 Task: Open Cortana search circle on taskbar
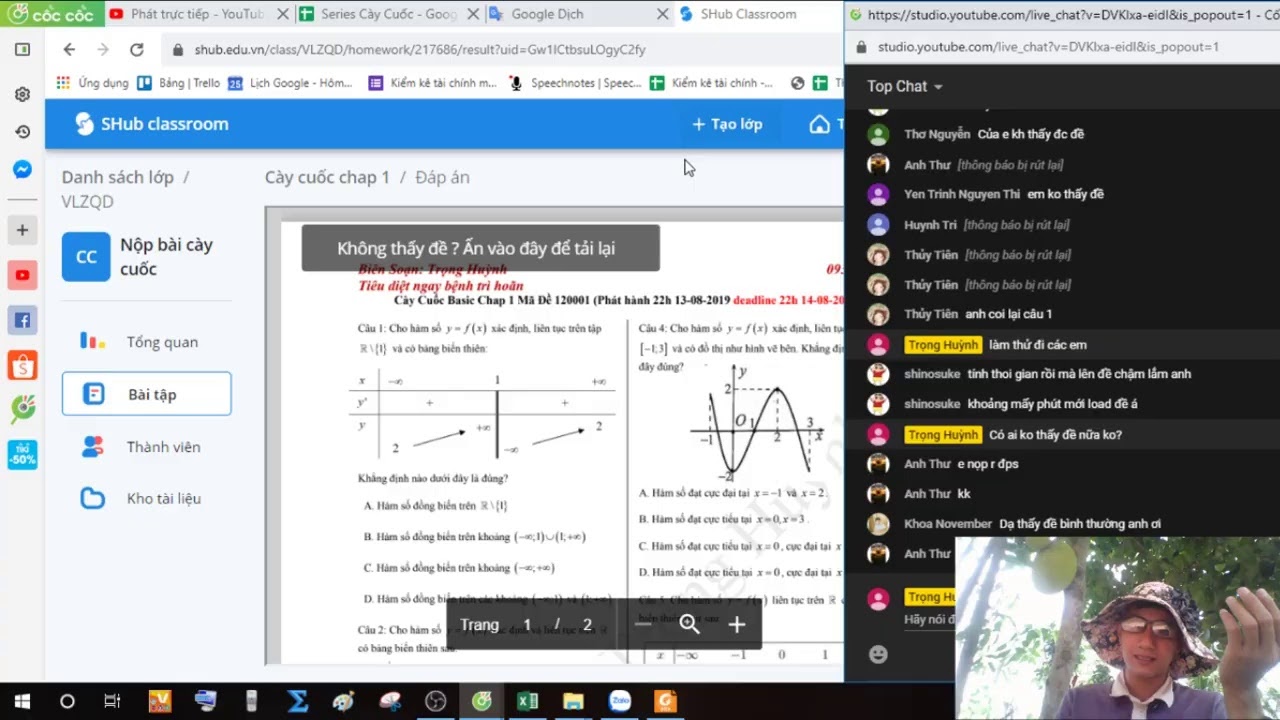[x=67, y=701]
